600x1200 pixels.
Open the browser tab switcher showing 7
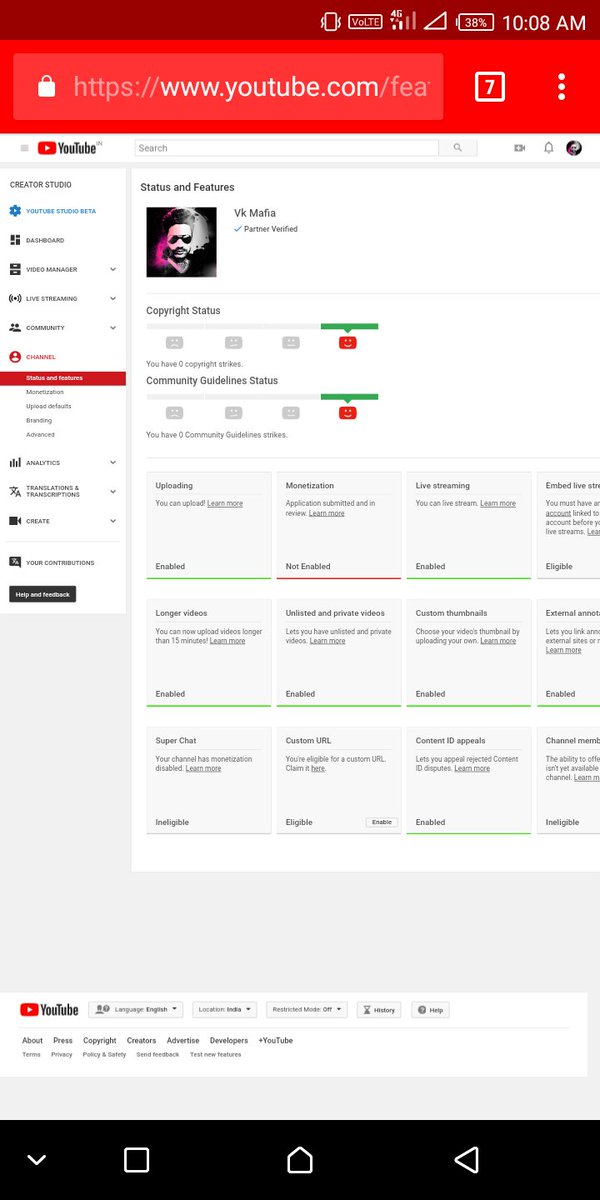489,87
